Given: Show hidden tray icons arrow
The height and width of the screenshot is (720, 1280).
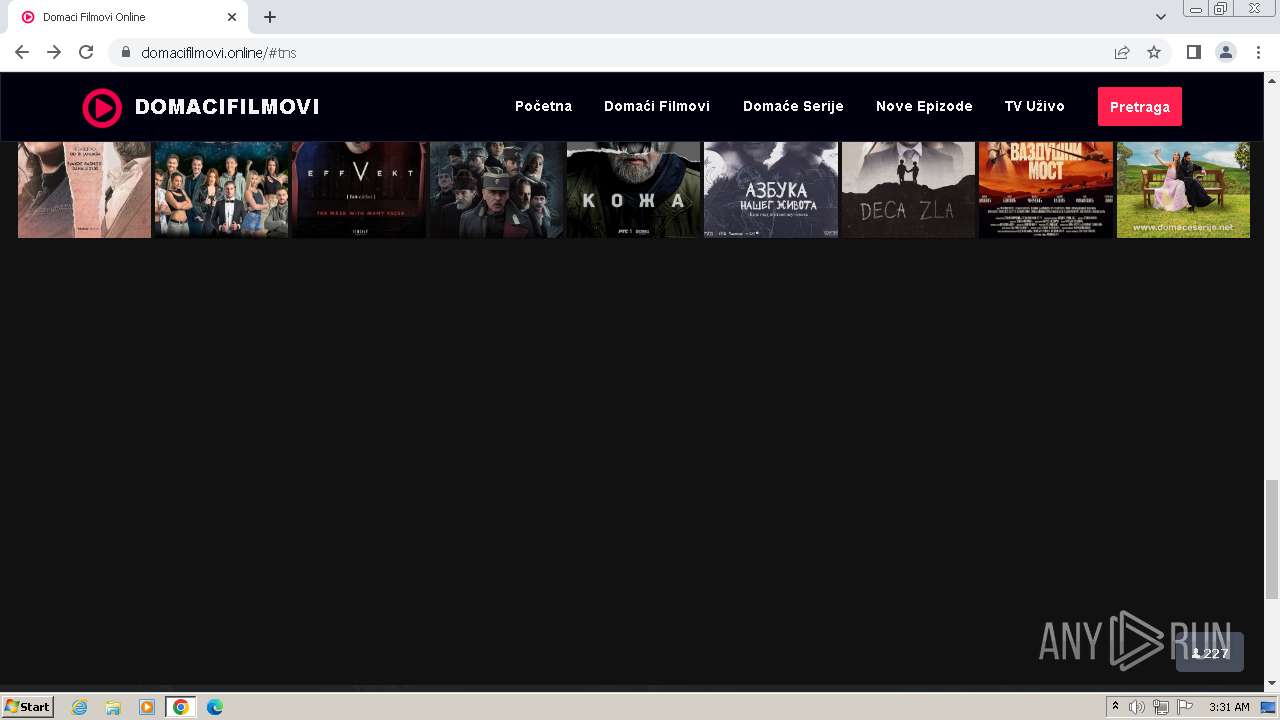Looking at the screenshot, I should tap(1116, 707).
